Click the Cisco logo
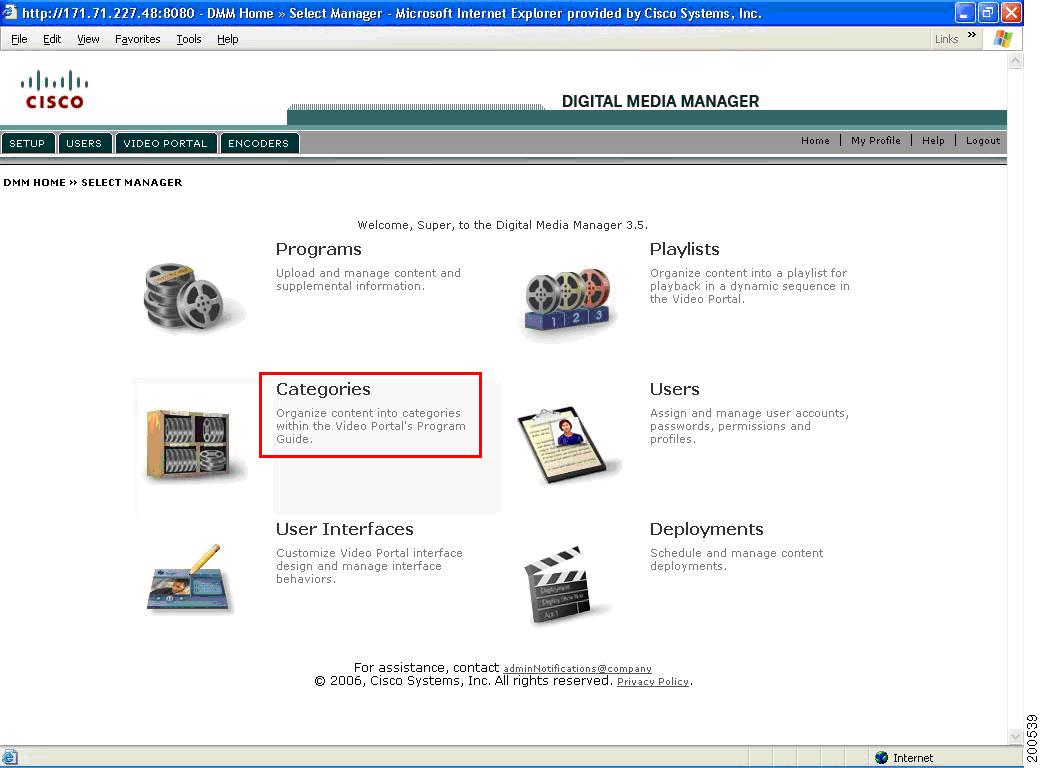 54,87
